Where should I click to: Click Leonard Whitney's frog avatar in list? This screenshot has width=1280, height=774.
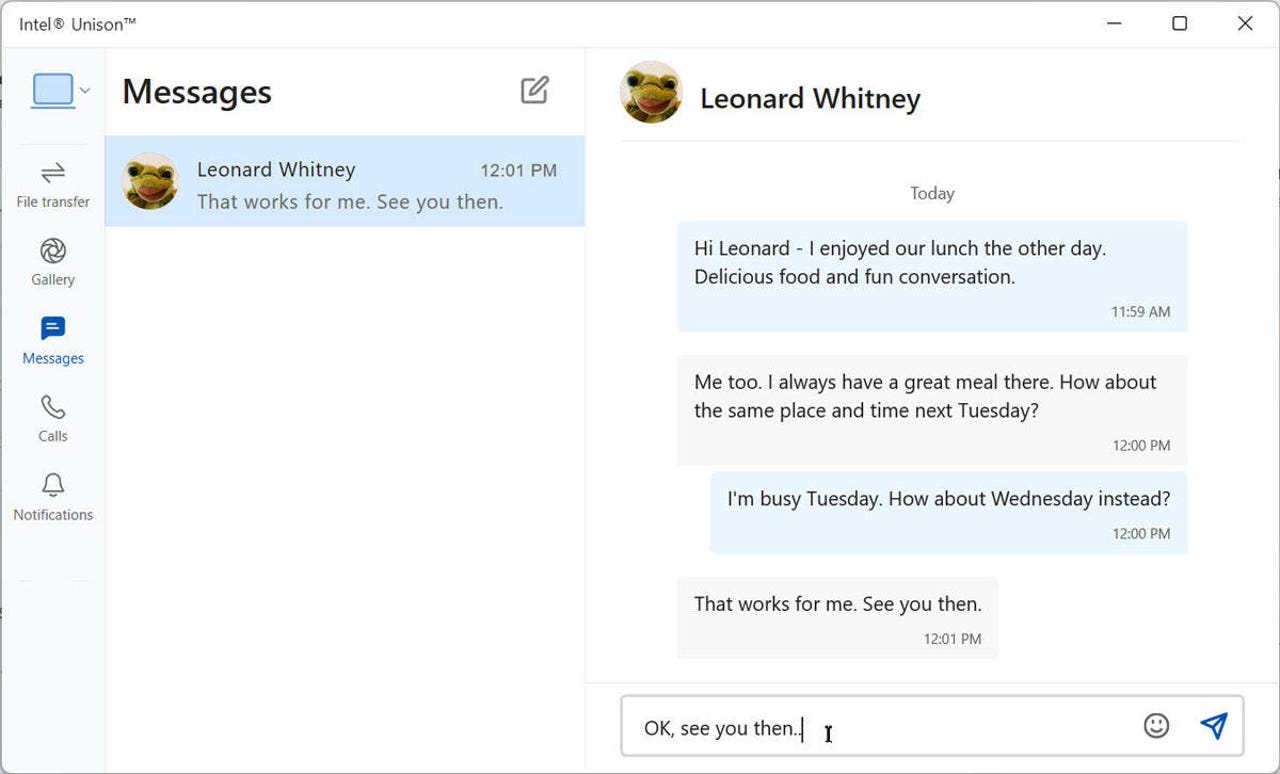point(150,181)
